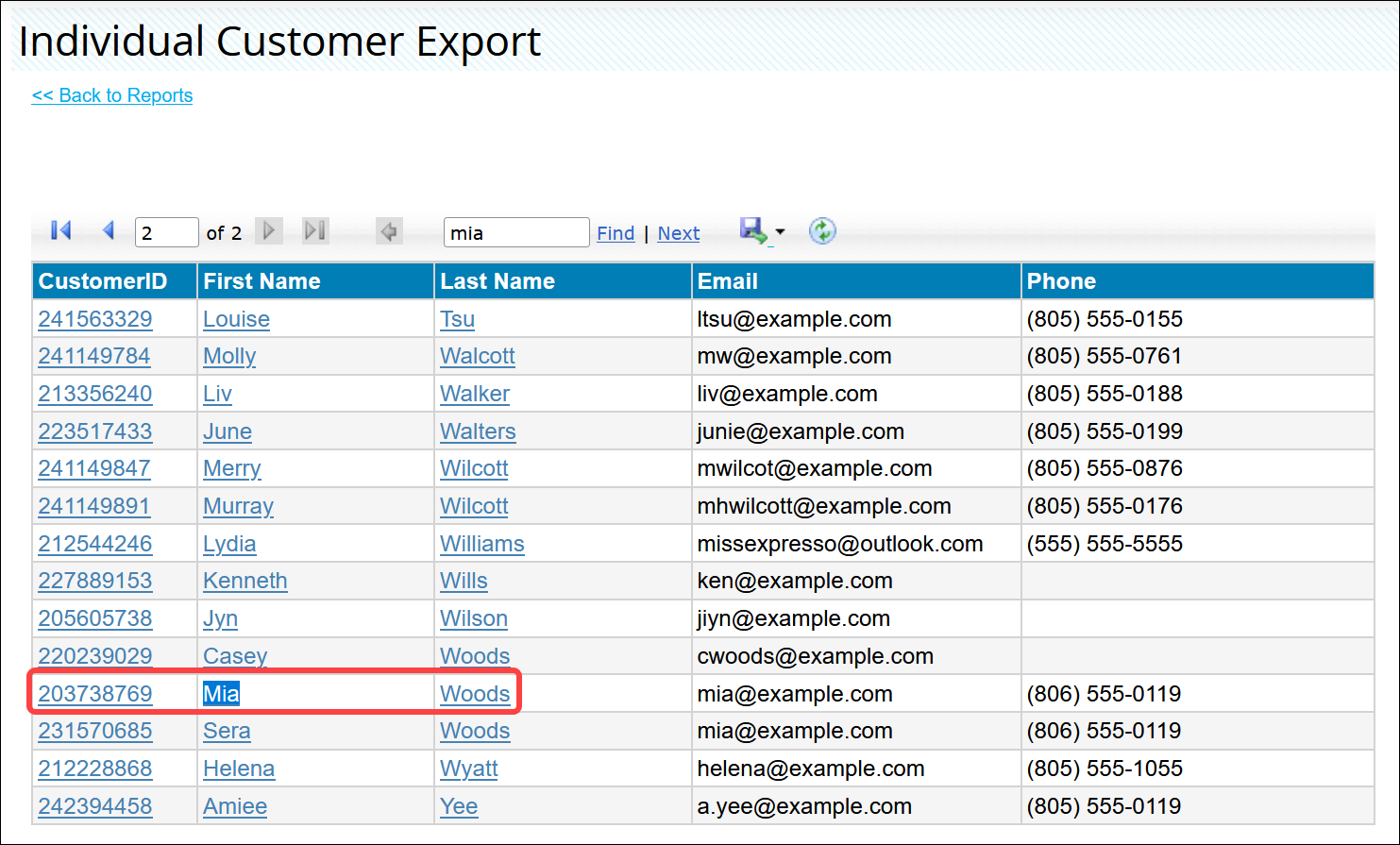Open customer ID 242394458
The image size is (1400, 845).
tap(95, 806)
